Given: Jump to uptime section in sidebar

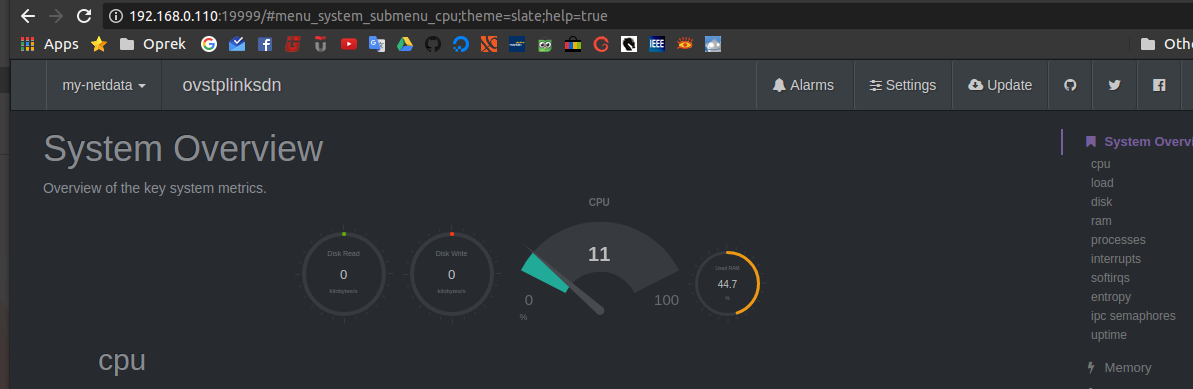Looking at the screenshot, I should pyautogui.click(x=1109, y=335).
